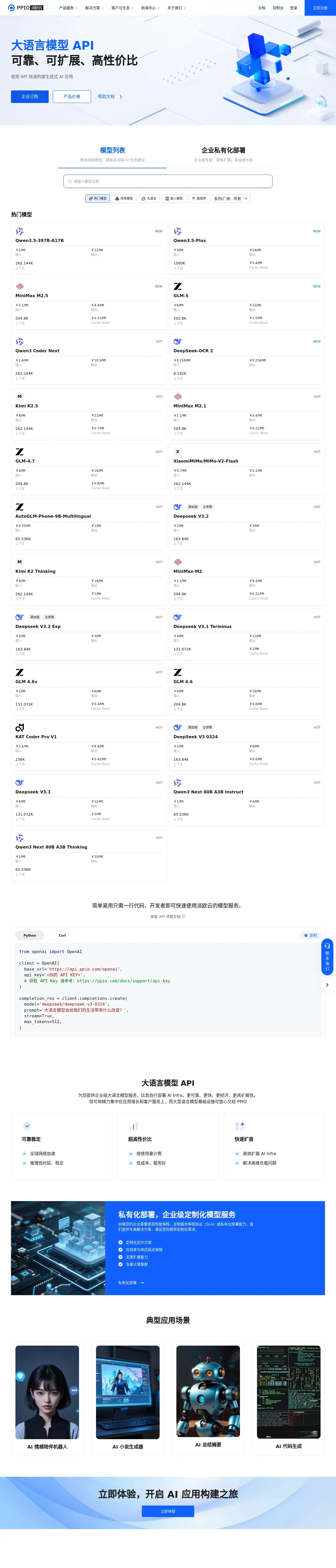Click the Deepseek V3.2 whale icon

(x=177, y=506)
